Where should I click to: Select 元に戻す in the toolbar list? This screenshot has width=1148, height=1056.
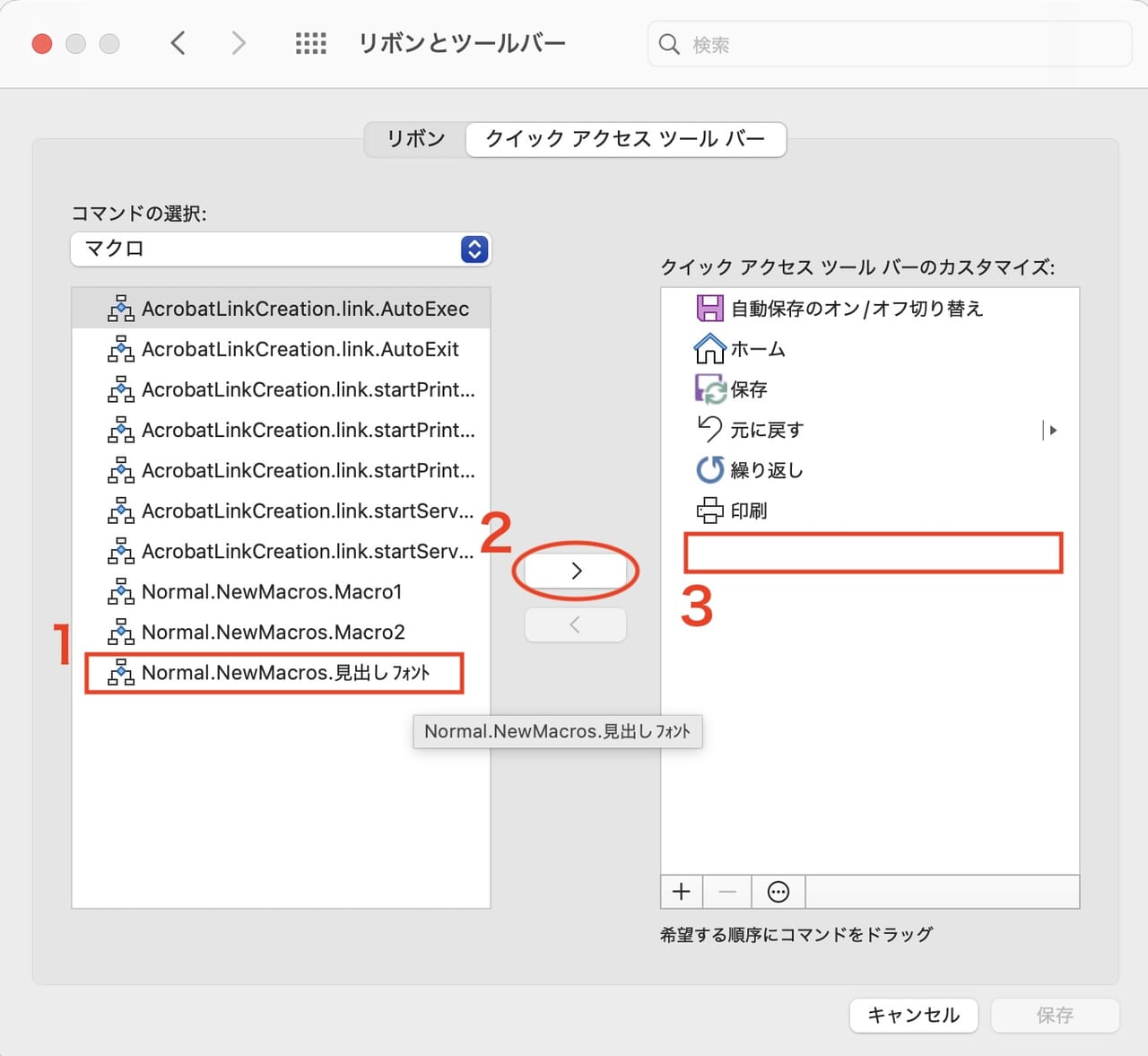[870, 430]
